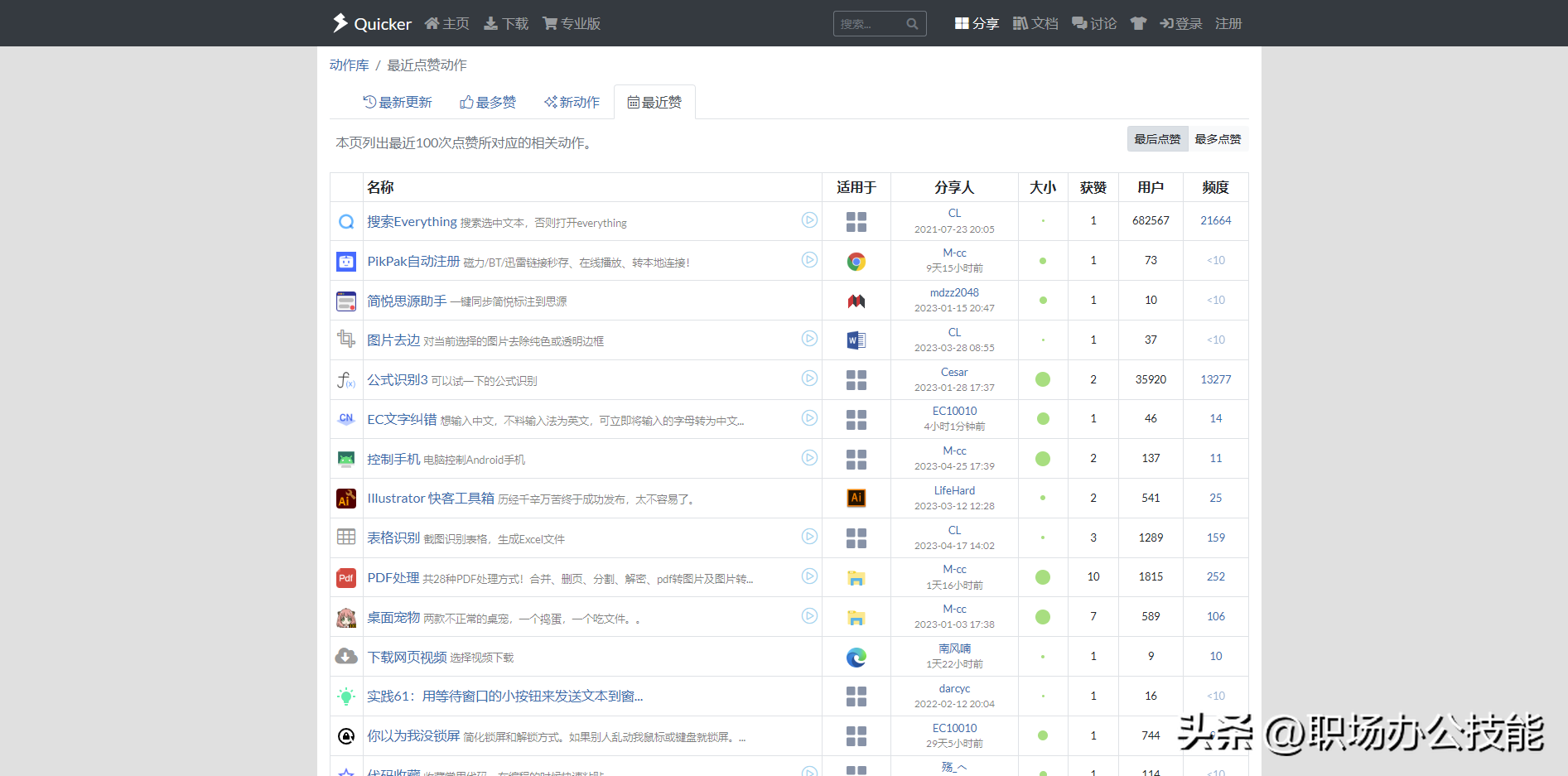1568x776 pixels.
Task: Click the robot icon beside PikPak自动注册
Action: (346, 262)
